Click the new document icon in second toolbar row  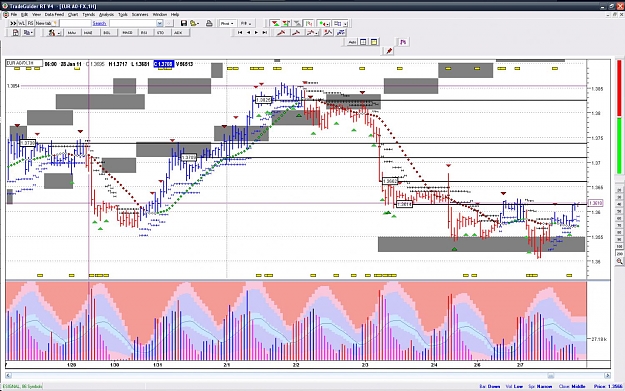click(16, 33)
